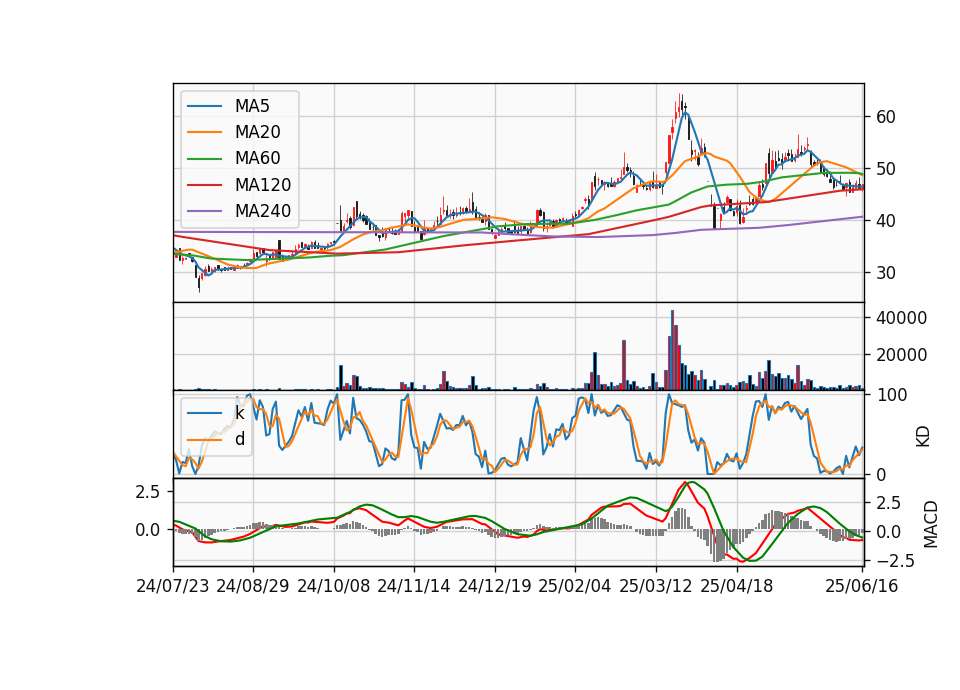Click the 25/02/04 date axis label
This screenshot has width=960, height=690.
click(x=574, y=586)
